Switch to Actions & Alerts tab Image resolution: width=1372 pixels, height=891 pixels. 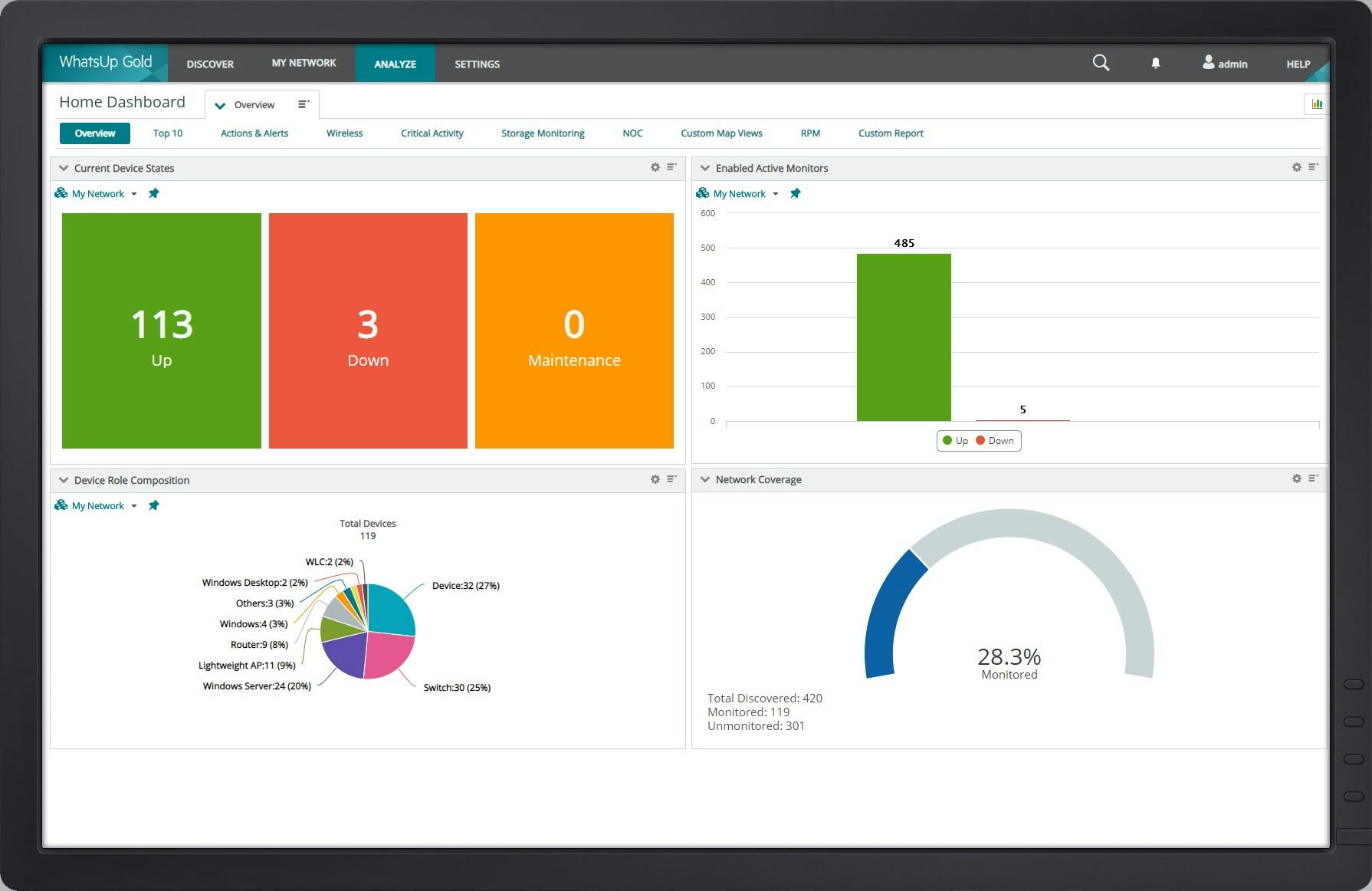[254, 133]
